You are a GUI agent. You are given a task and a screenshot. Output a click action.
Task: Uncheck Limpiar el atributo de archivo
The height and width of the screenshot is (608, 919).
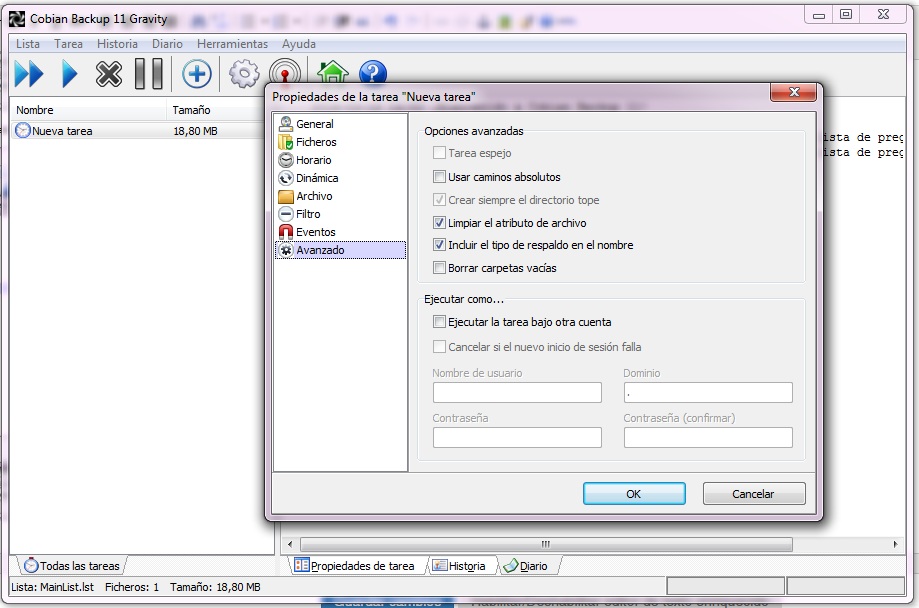tap(439, 222)
